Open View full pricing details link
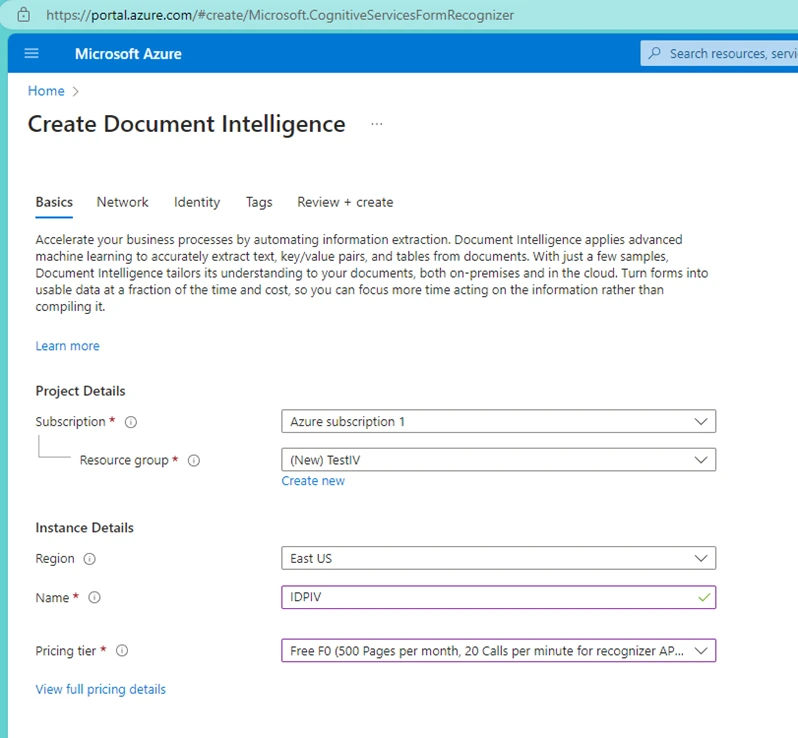 (x=101, y=689)
